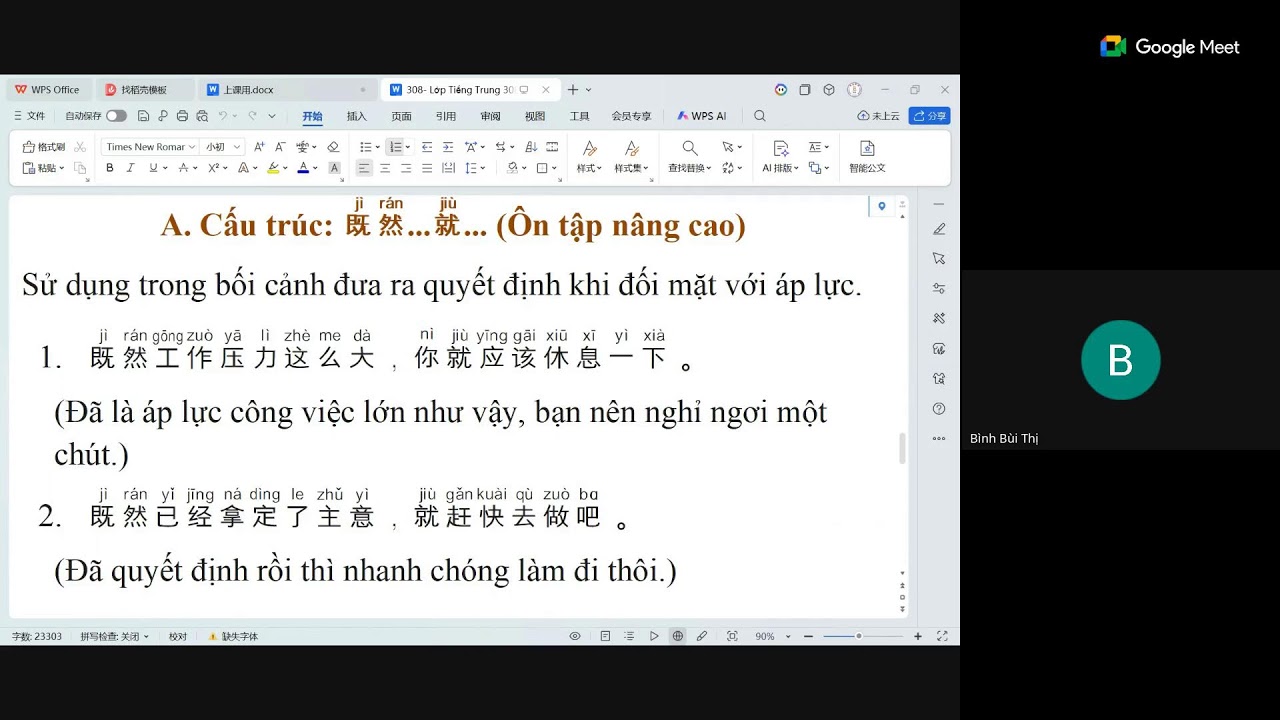Screen dimensions: 1280x720
Task: Click the colorful AI assistant icon in title bar
Action: pos(781,90)
